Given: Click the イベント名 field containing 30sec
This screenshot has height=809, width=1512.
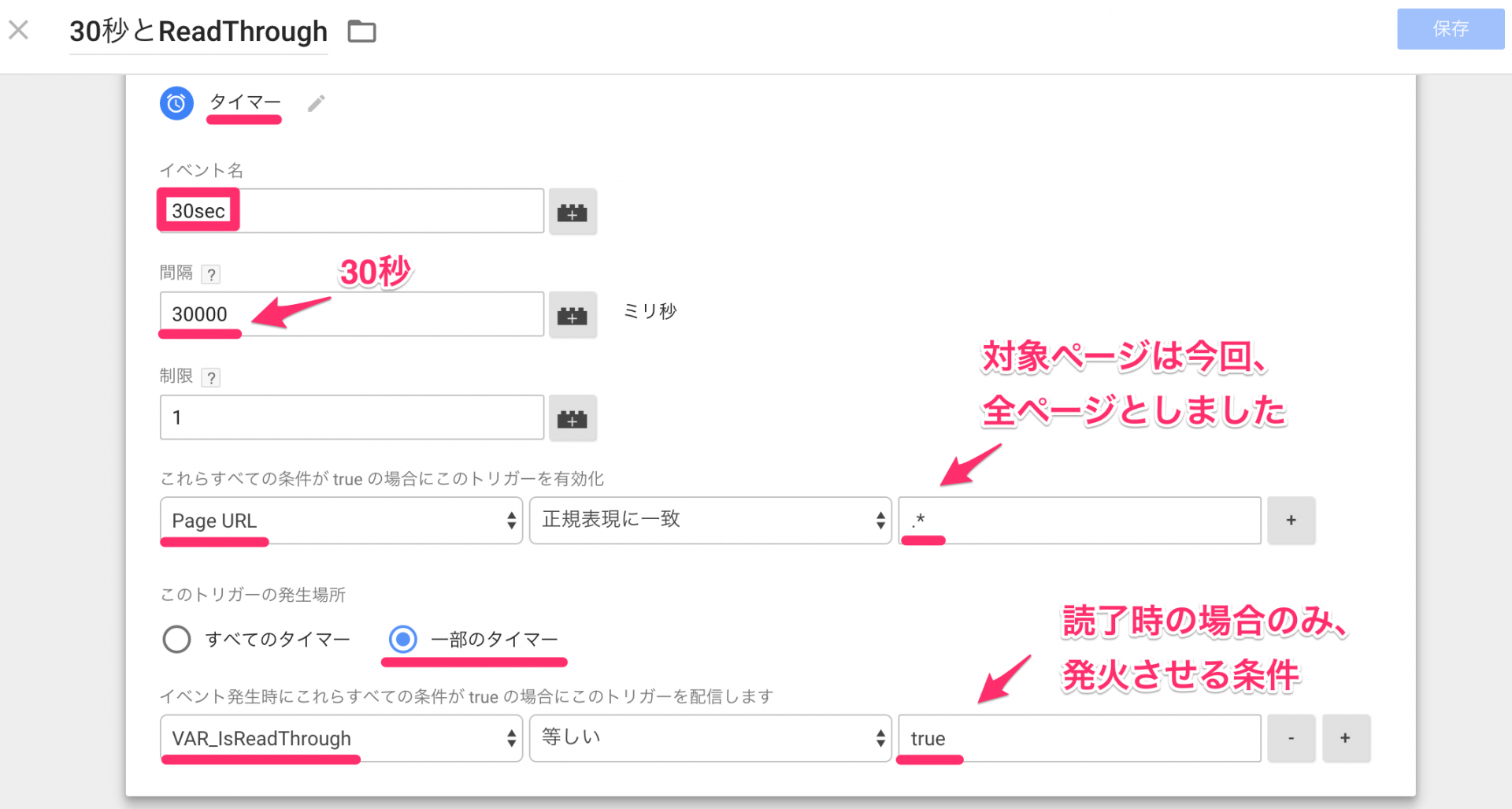Looking at the screenshot, I should pyautogui.click(x=352, y=211).
